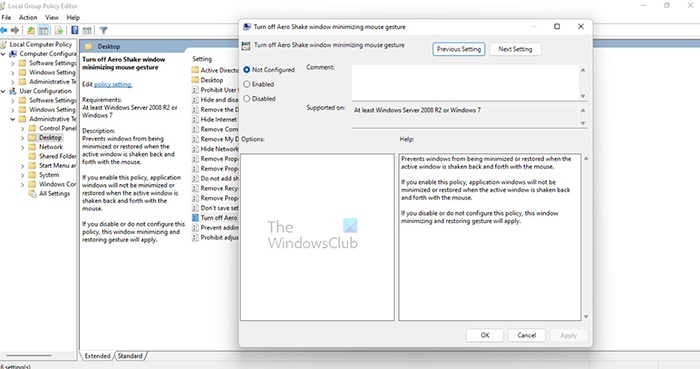The width and height of the screenshot is (700, 369).
Task: Collapse Administrative Templates under User Configuration
Action: click(12, 119)
